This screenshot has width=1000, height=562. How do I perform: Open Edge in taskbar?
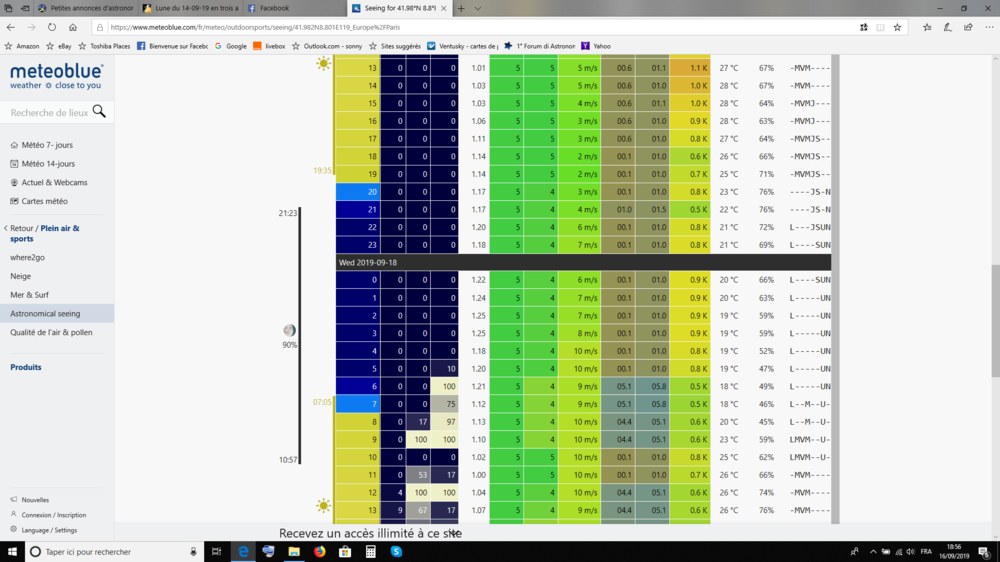point(243,552)
